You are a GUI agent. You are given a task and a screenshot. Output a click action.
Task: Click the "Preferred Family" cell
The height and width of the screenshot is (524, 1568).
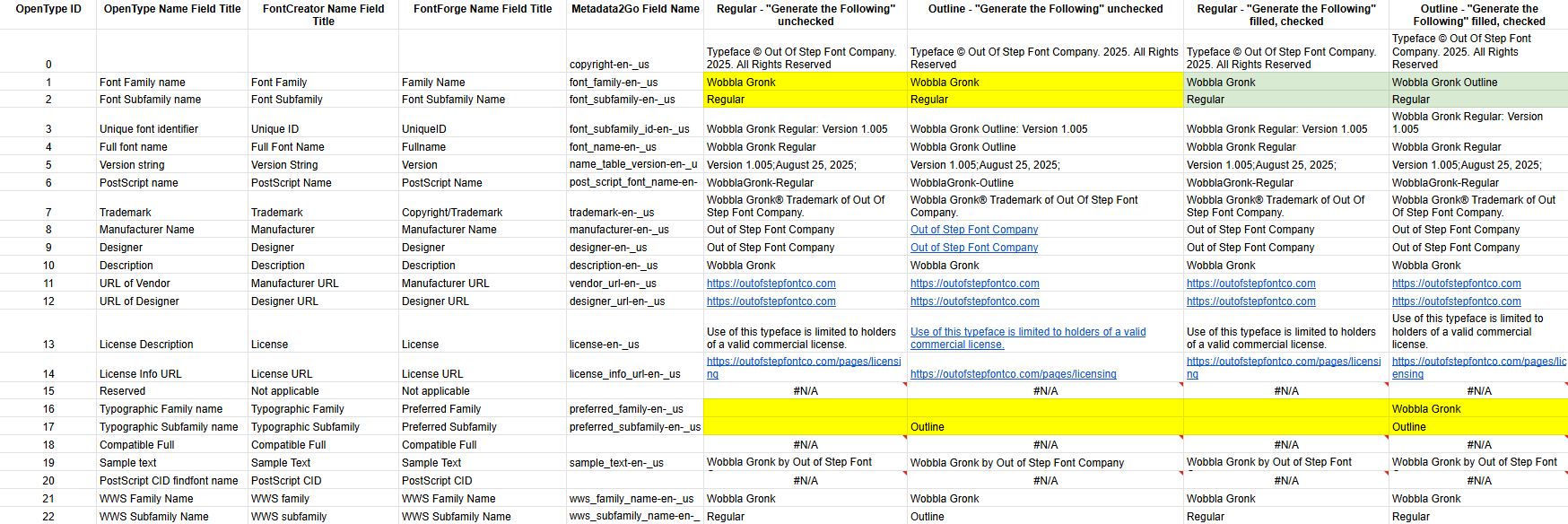pos(483,409)
